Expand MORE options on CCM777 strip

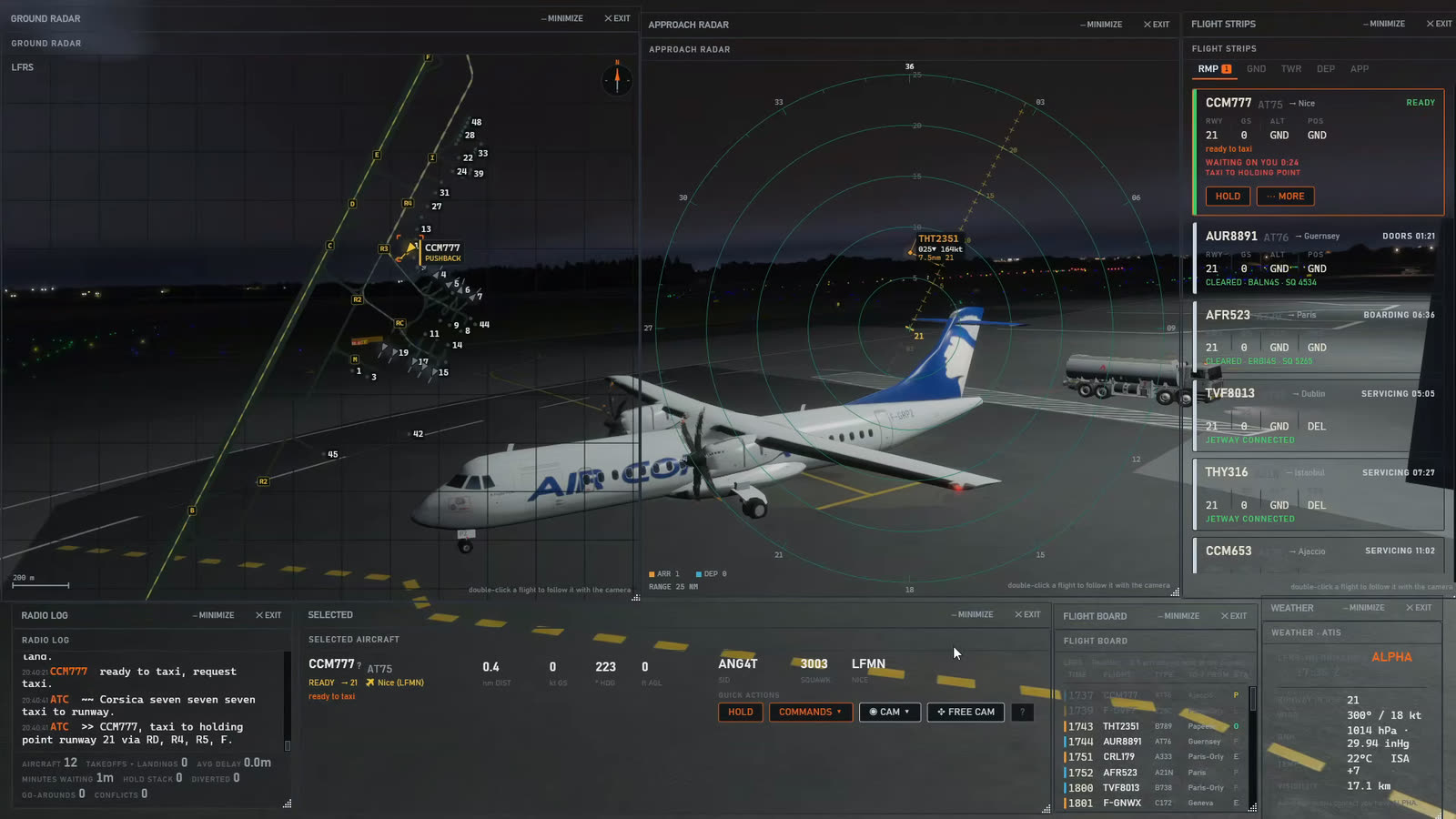click(1285, 197)
